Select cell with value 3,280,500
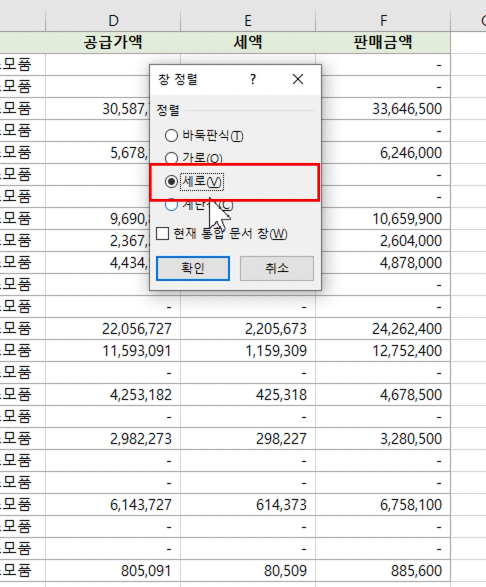The height and width of the screenshot is (587, 486). [x=383, y=439]
